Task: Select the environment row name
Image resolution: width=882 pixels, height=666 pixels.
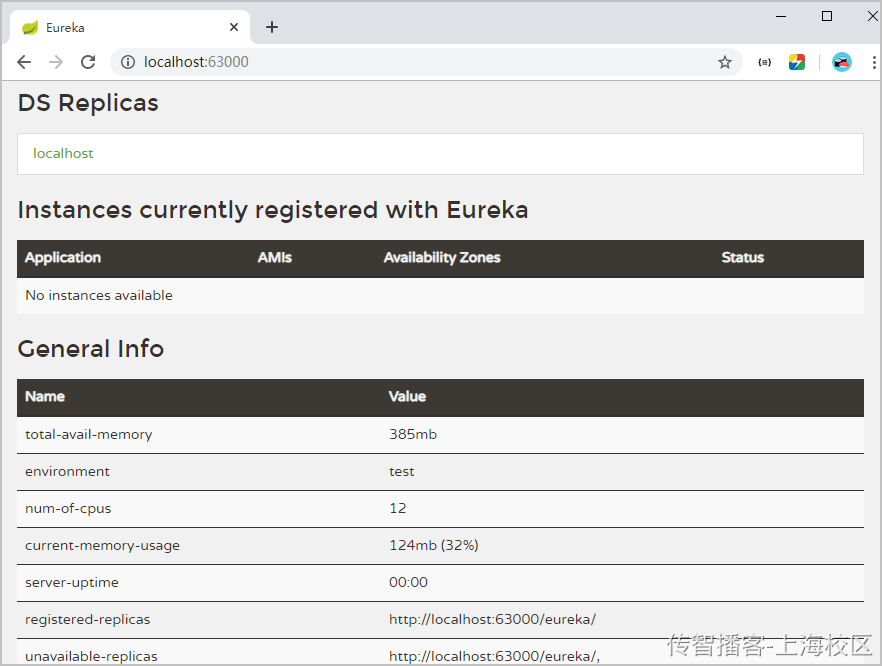Action: click(68, 471)
